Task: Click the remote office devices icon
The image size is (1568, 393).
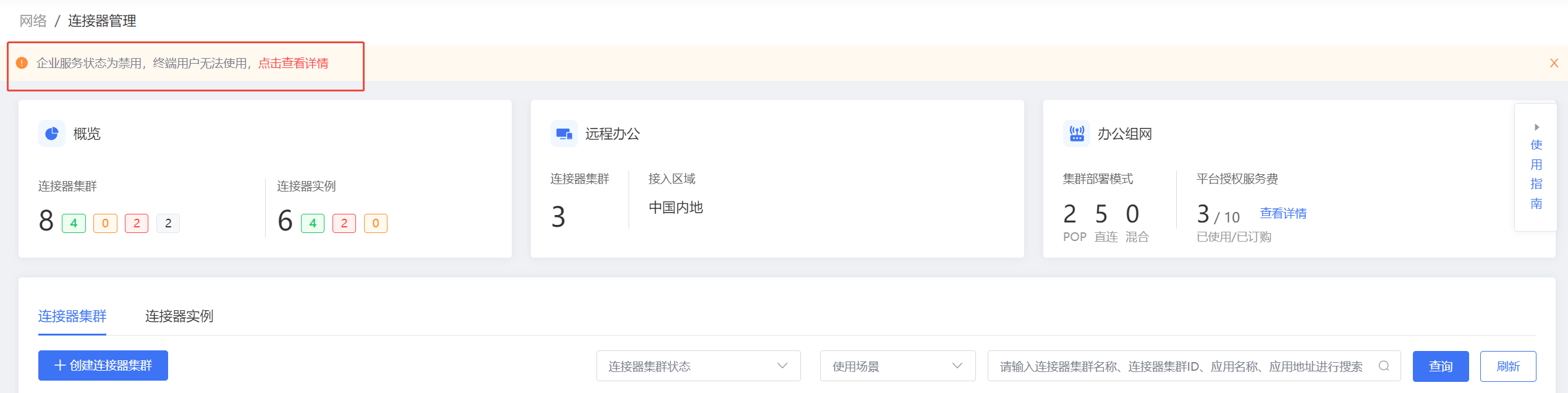Action: point(564,133)
